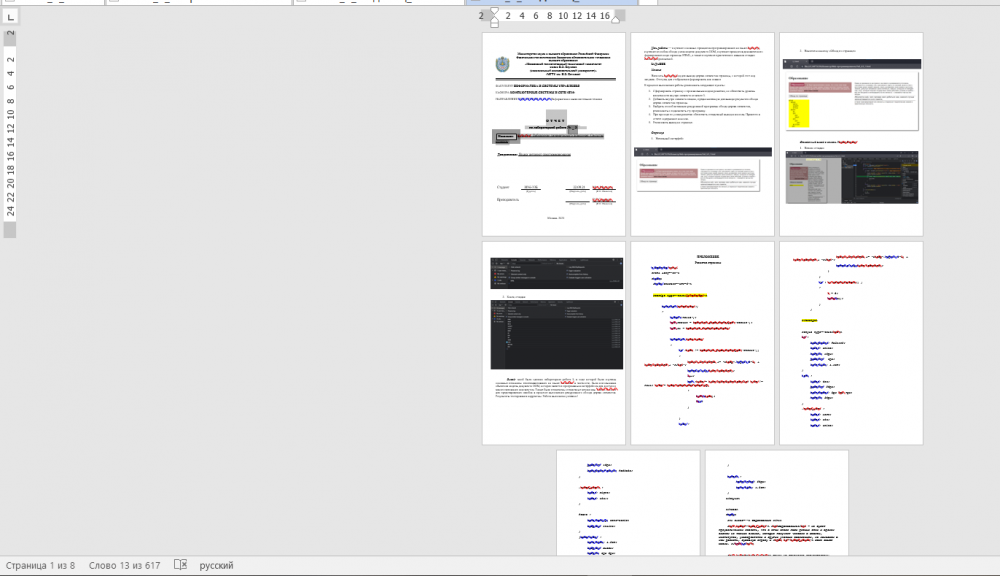Click the horizontal ruler at mark 10
1000x576 pixels.
pos(563,16)
